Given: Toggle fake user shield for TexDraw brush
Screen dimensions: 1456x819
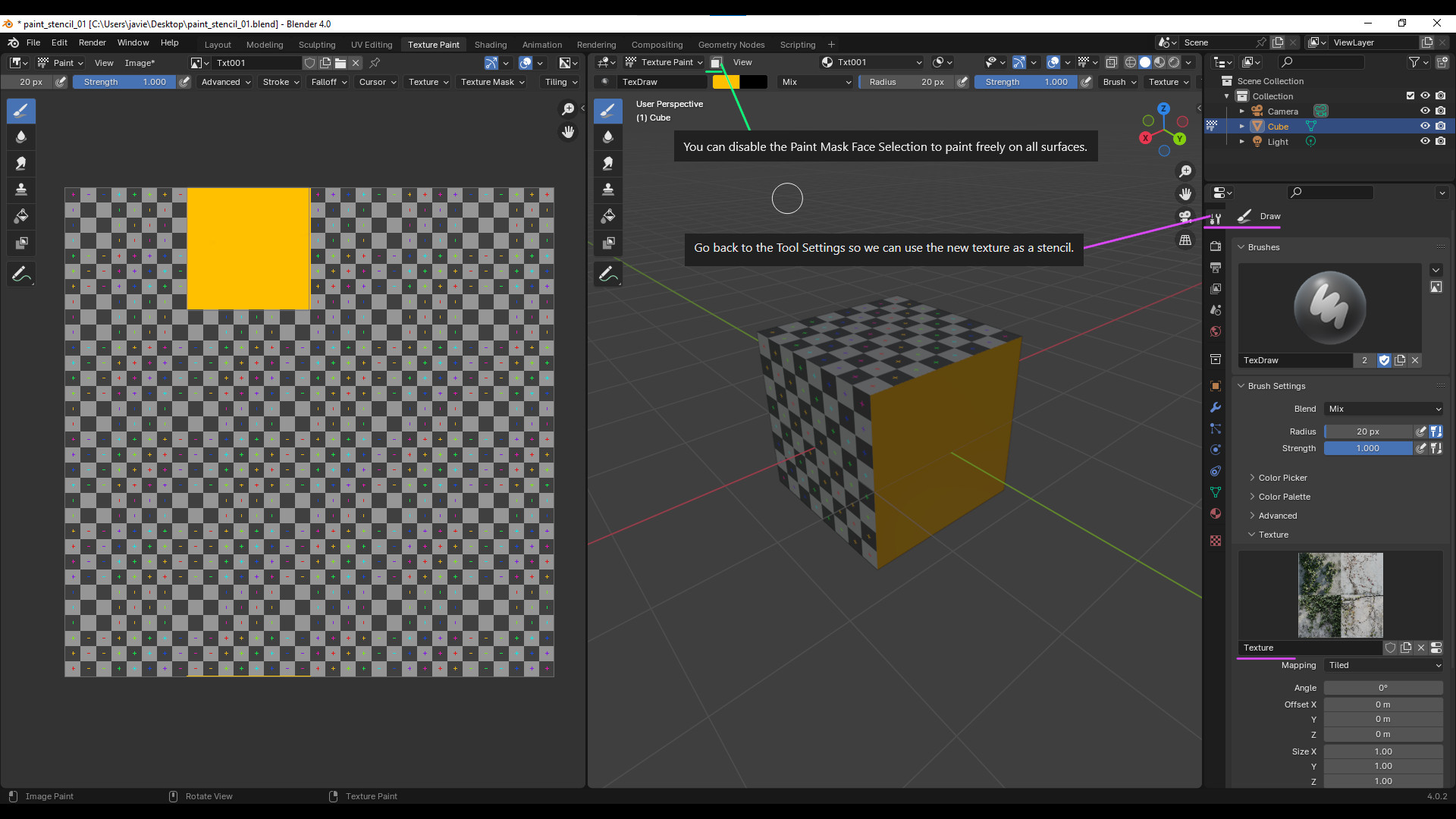Looking at the screenshot, I should point(1384,360).
